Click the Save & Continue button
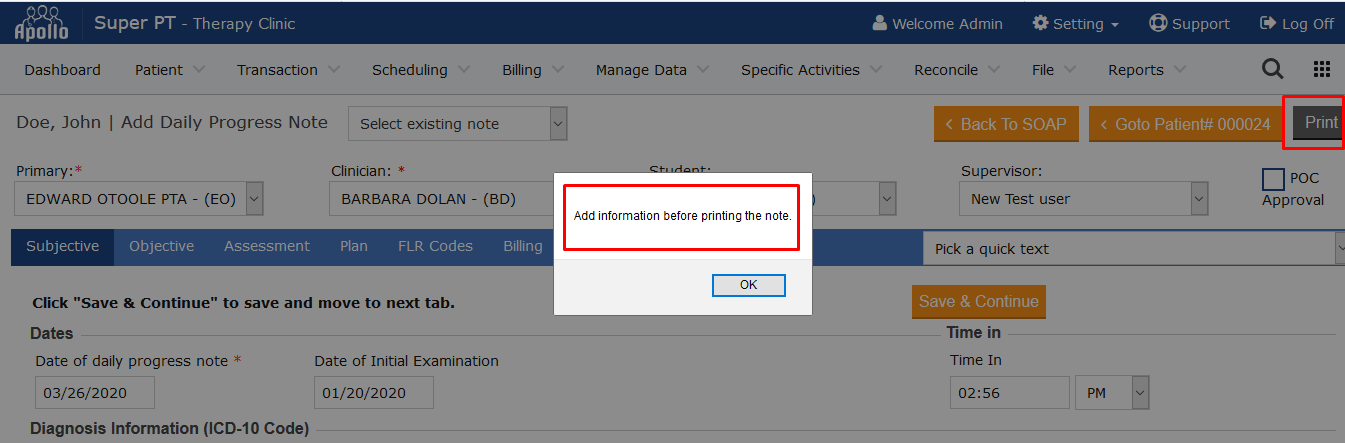The image size is (1345, 443). (978, 301)
